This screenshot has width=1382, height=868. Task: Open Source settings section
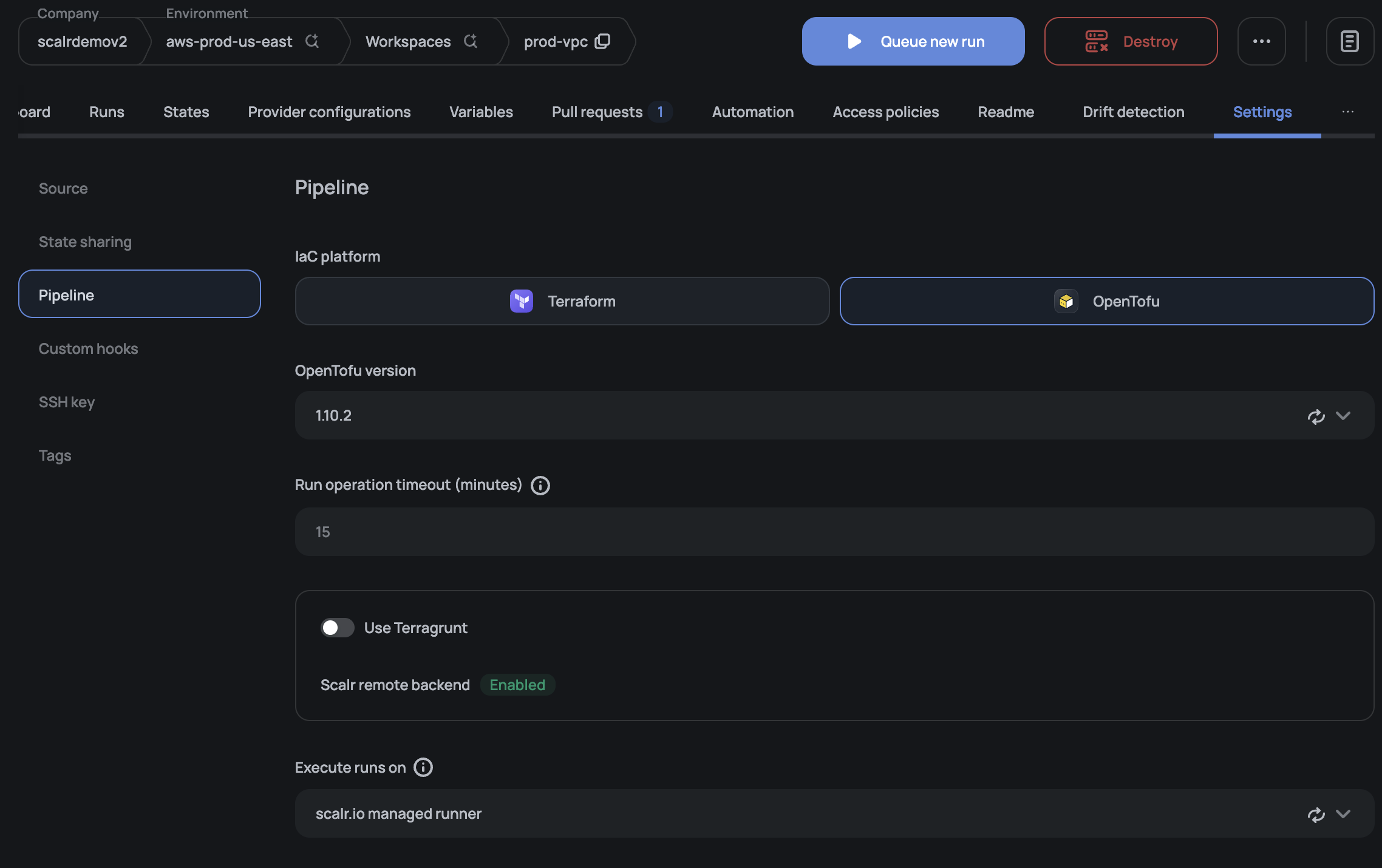[x=63, y=188]
